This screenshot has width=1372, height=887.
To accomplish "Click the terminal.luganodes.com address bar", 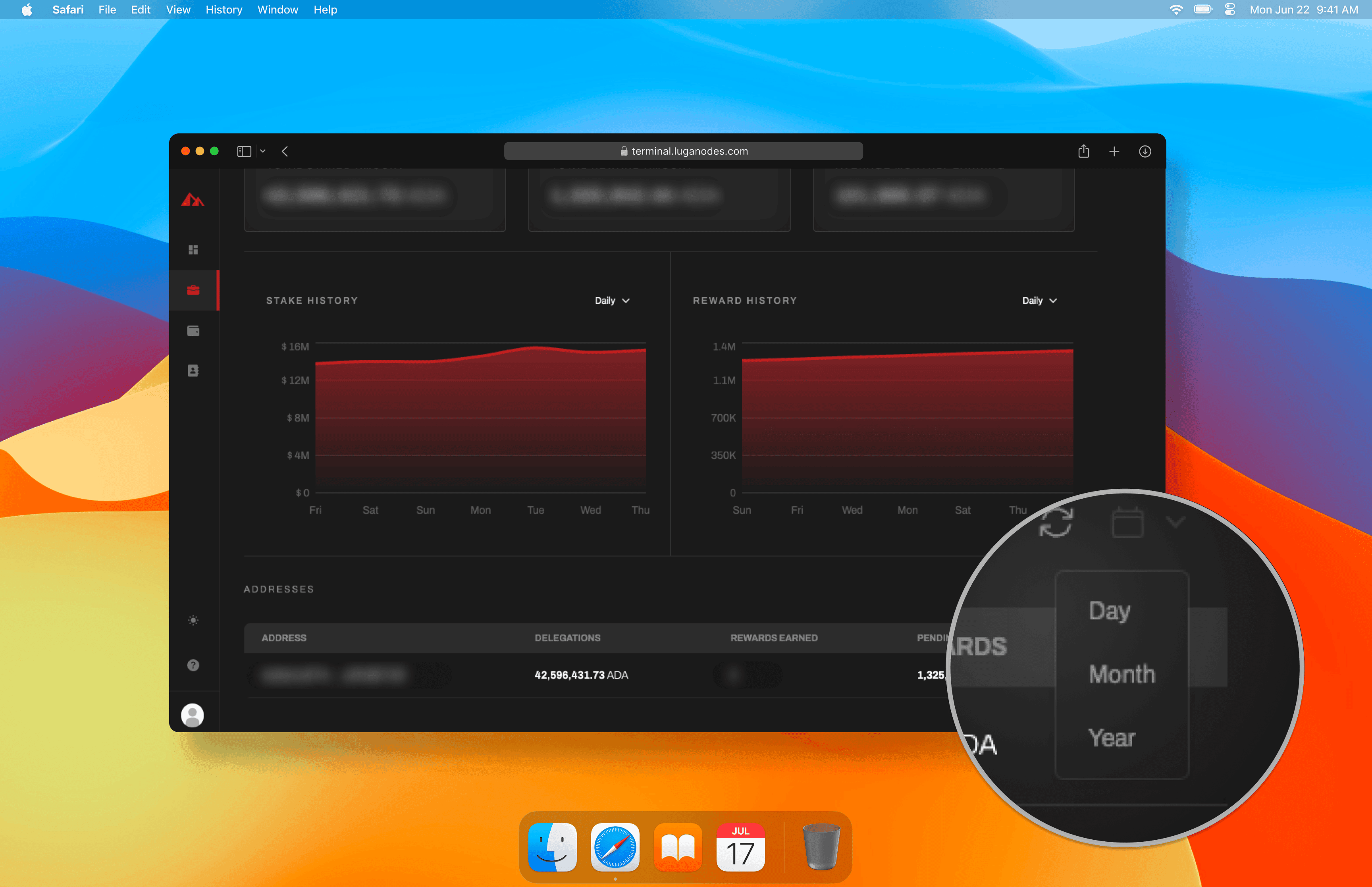I will tap(683, 151).
